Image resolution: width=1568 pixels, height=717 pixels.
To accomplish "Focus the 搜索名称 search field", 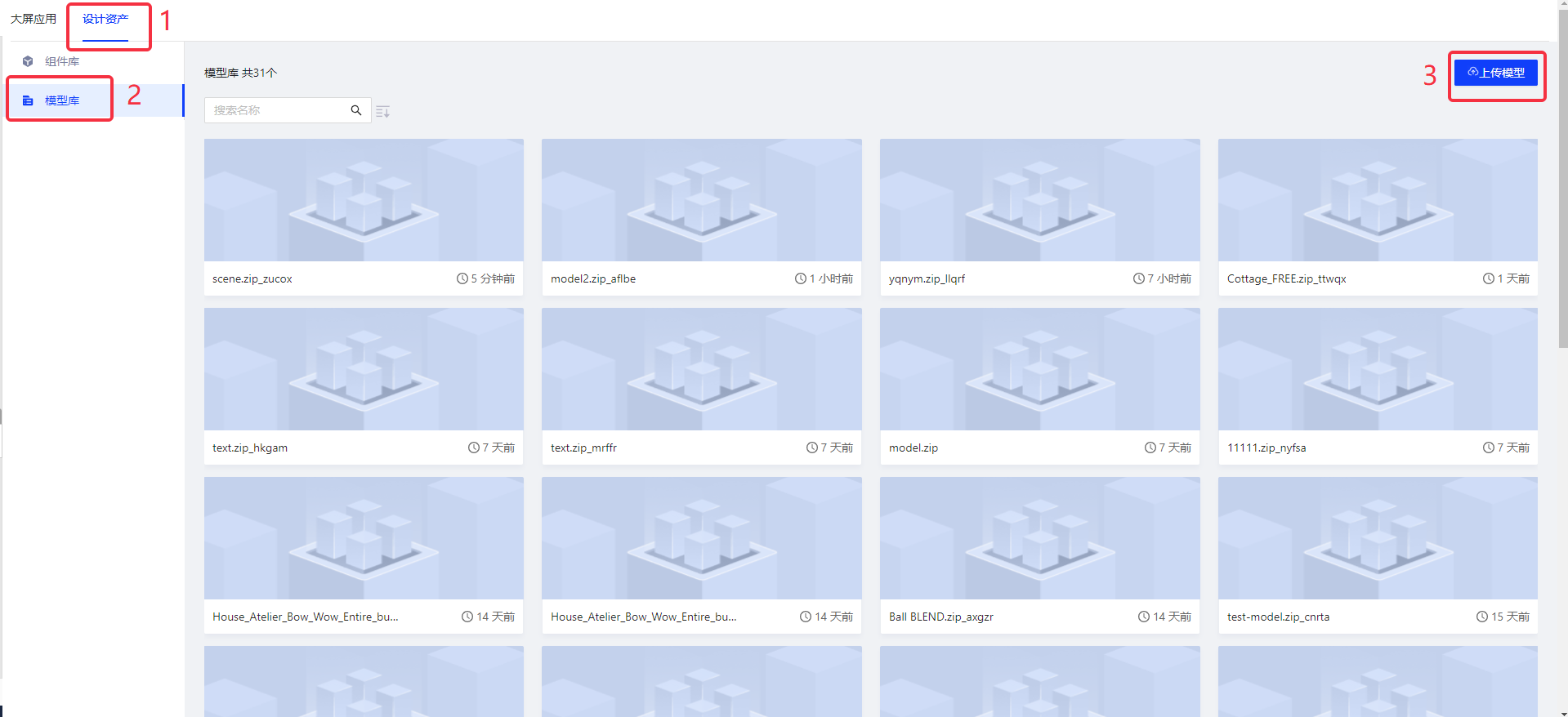I will click(x=278, y=110).
